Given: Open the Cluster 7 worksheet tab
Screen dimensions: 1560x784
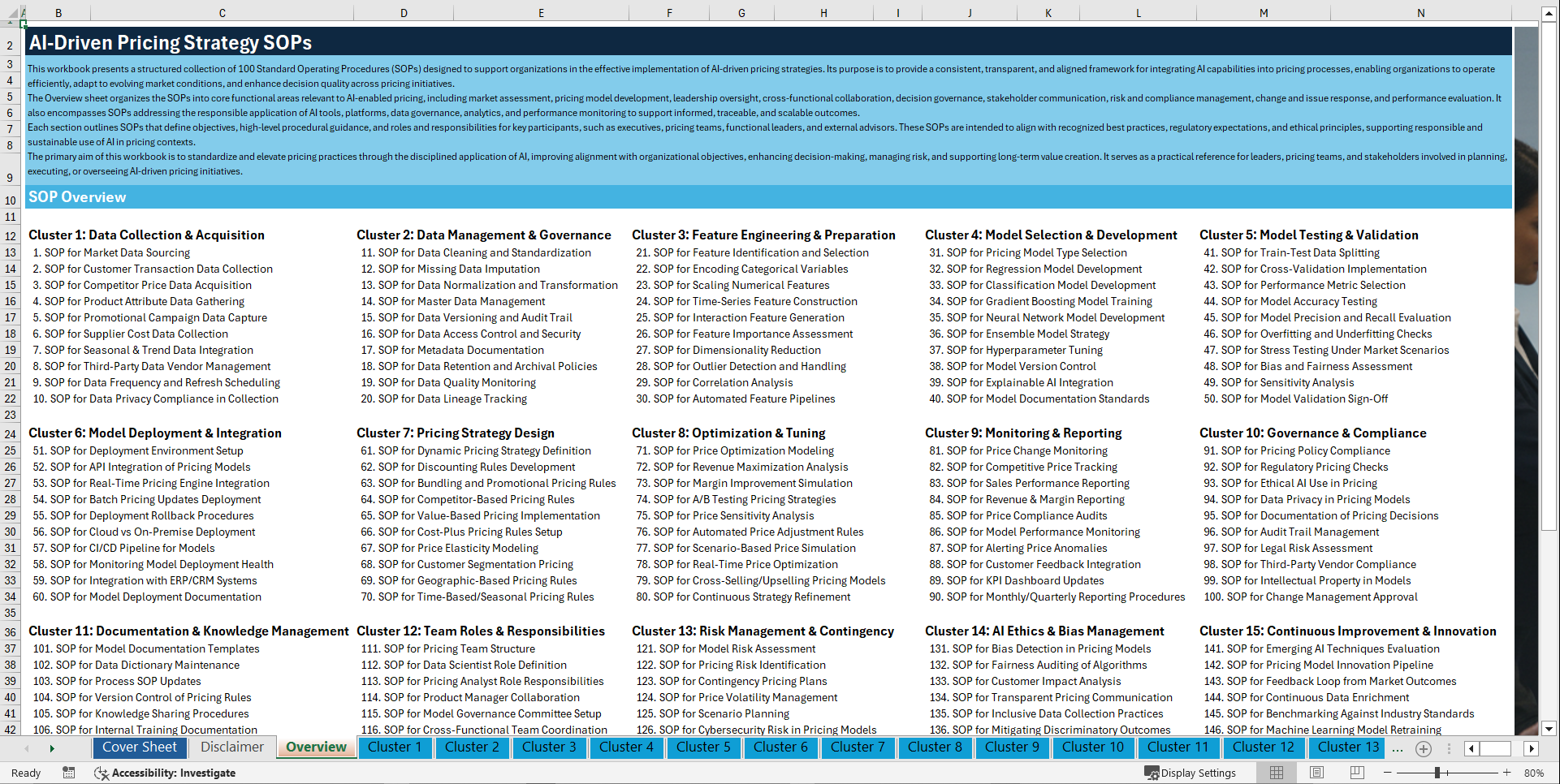Looking at the screenshot, I should [x=858, y=747].
